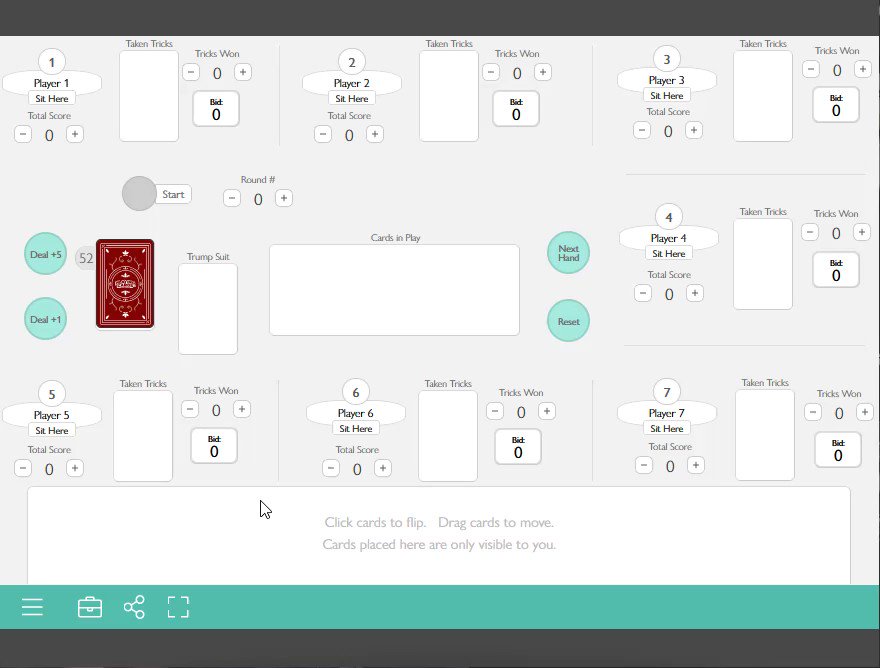Viewport: 880px width, 668px height.
Task: Sit at Player 3 seat
Action: [667, 95]
